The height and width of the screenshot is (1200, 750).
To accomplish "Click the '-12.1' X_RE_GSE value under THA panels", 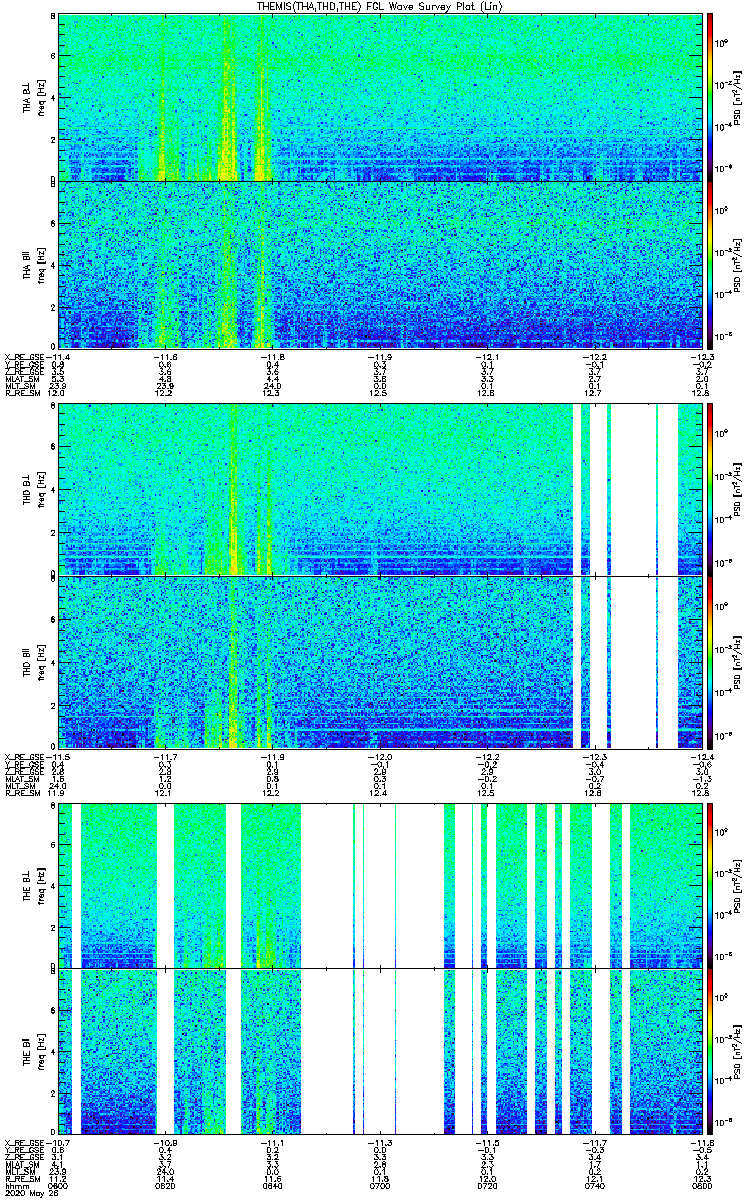I will 488,356.
